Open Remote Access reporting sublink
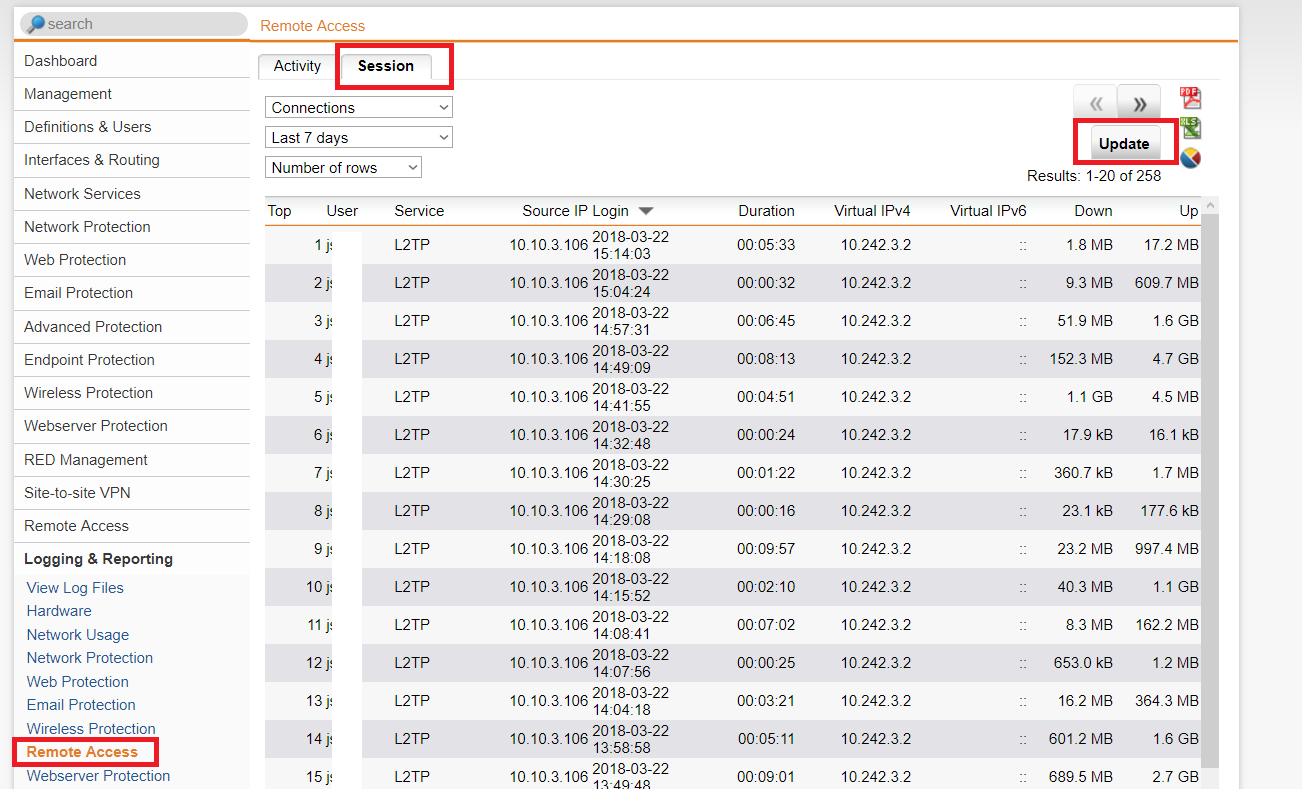 pyautogui.click(x=82, y=752)
